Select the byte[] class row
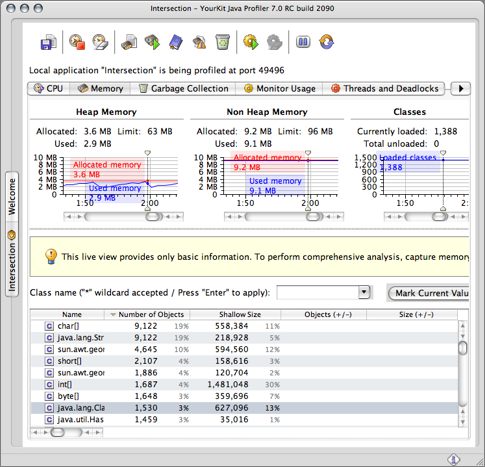485x467 pixels. coord(244,396)
